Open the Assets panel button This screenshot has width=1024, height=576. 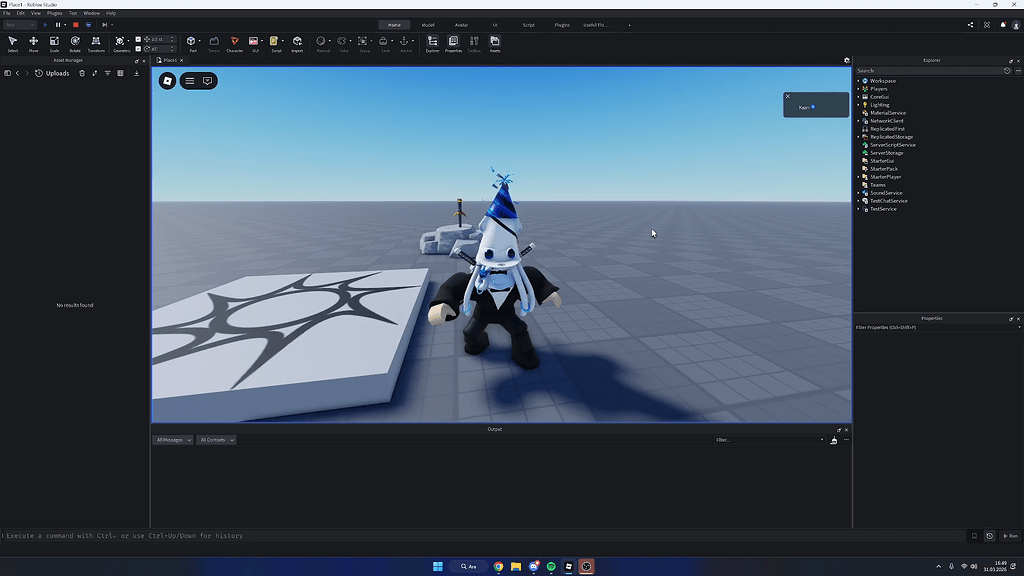[x=495, y=43]
